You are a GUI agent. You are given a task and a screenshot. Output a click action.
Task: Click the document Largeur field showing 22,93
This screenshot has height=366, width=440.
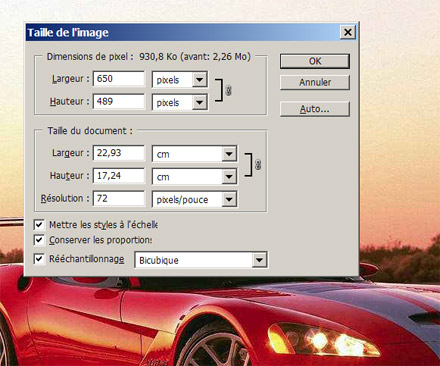click(119, 153)
